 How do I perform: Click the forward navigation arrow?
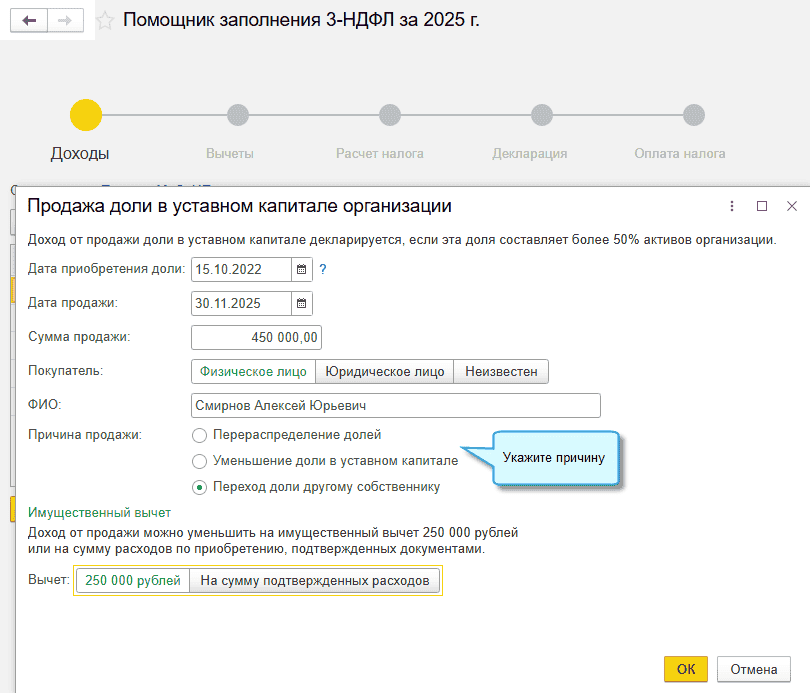(66, 21)
